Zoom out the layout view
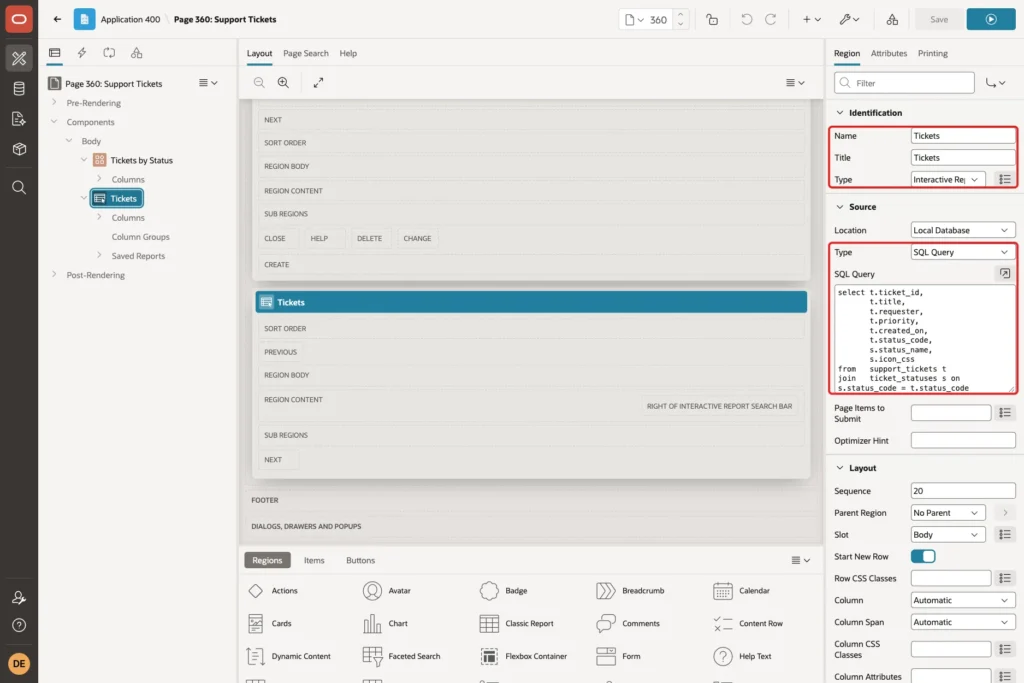 (259, 83)
